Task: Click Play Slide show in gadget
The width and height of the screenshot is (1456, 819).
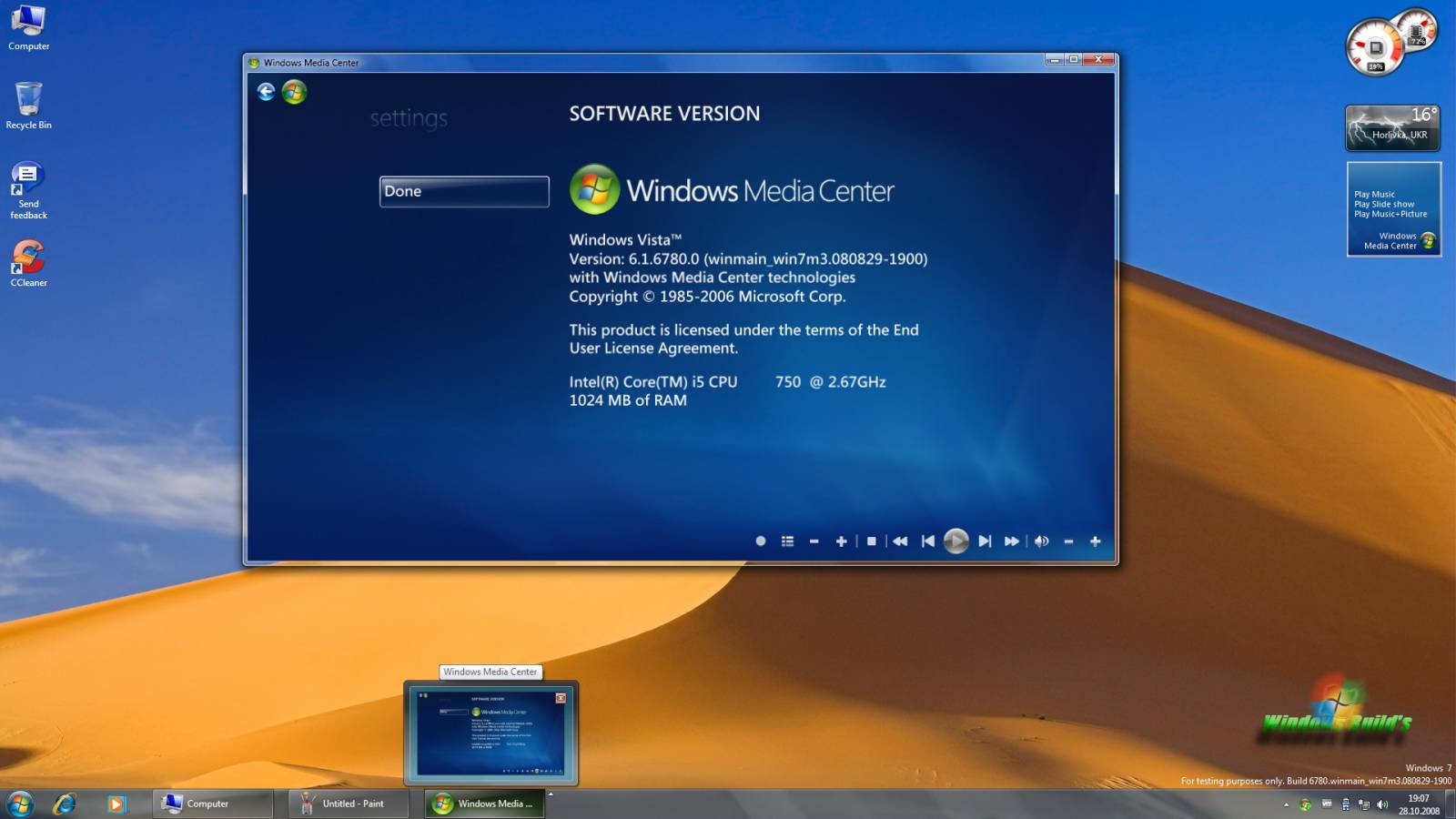Action: pos(1384,205)
